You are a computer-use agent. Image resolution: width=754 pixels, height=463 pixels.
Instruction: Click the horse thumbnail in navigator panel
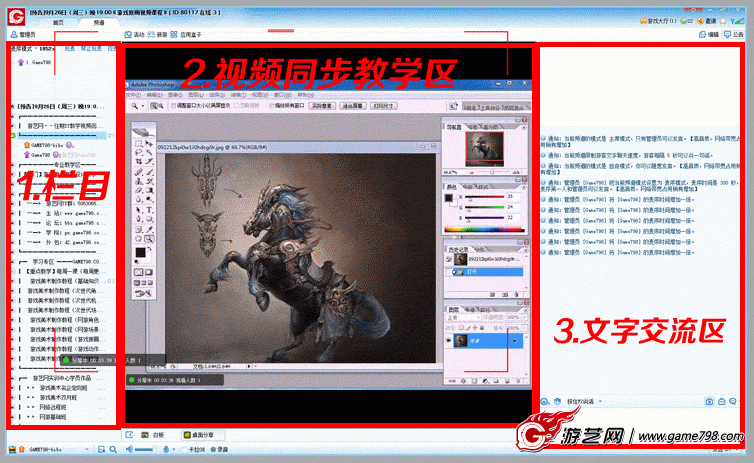(484, 149)
